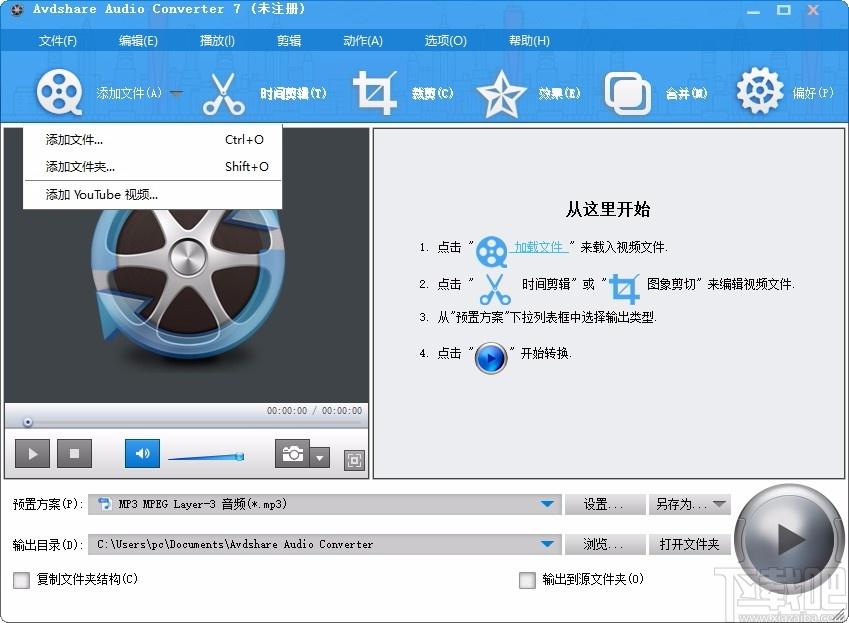
Task: Expand the Save As arrow
Action: click(x=719, y=504)
